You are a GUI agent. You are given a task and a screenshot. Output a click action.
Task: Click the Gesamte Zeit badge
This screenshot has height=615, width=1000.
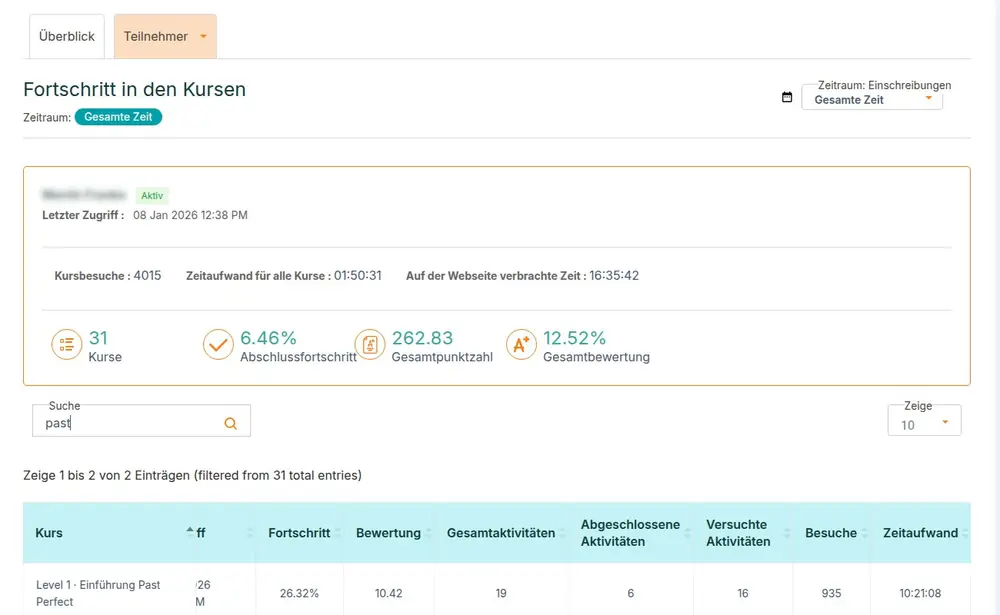point(118,117)
